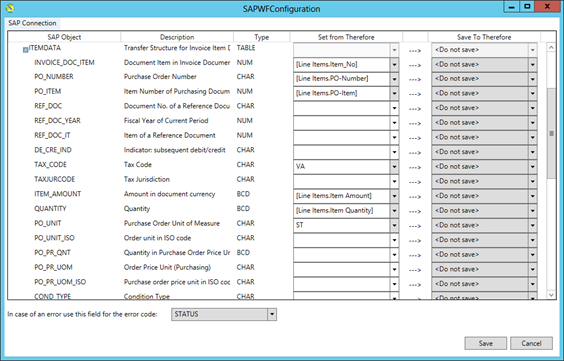Viewport: 564px width, 361px height.
Task: Click the TABLE type cell for ITEMDATA
Action: [x=246, y=48]
